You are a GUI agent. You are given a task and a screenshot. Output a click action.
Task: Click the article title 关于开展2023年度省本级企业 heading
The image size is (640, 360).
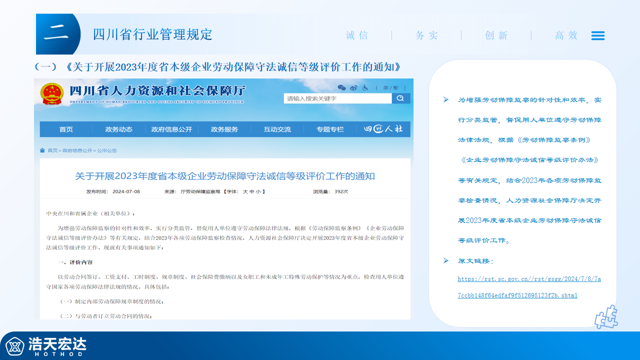[225, 176]
